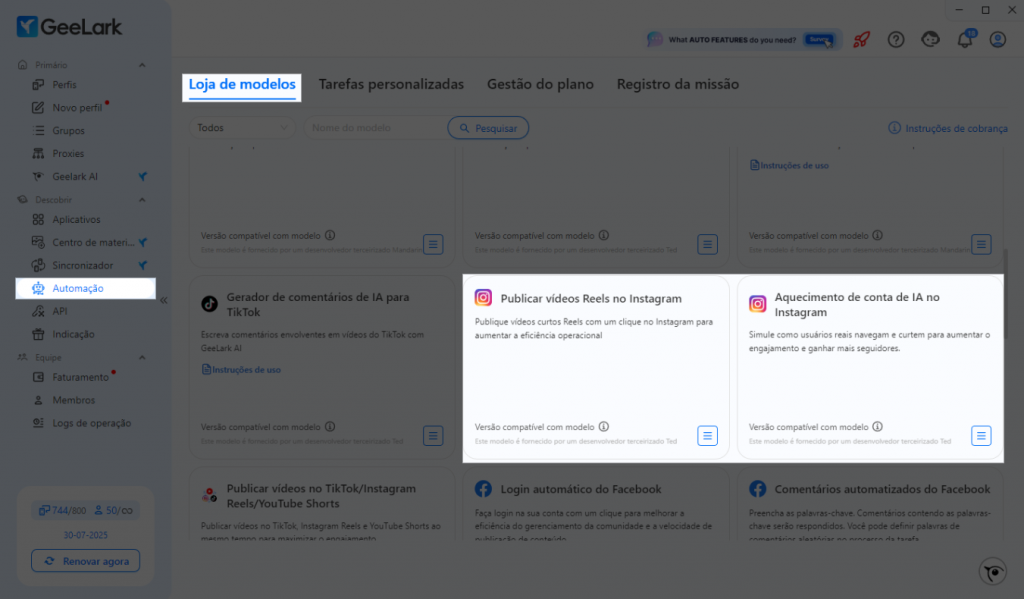Click the Pesquisar button
The image size is (1024, 599).
pos(488,128)
